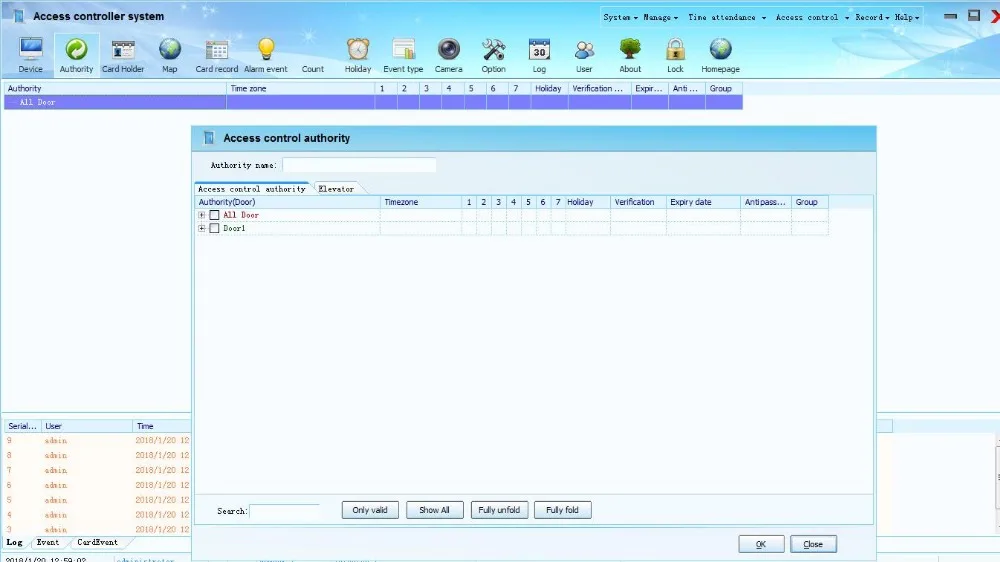This screenshot has height=562, width=1000.
Task: Open the Option tools icon
Action: pos(494,55)
